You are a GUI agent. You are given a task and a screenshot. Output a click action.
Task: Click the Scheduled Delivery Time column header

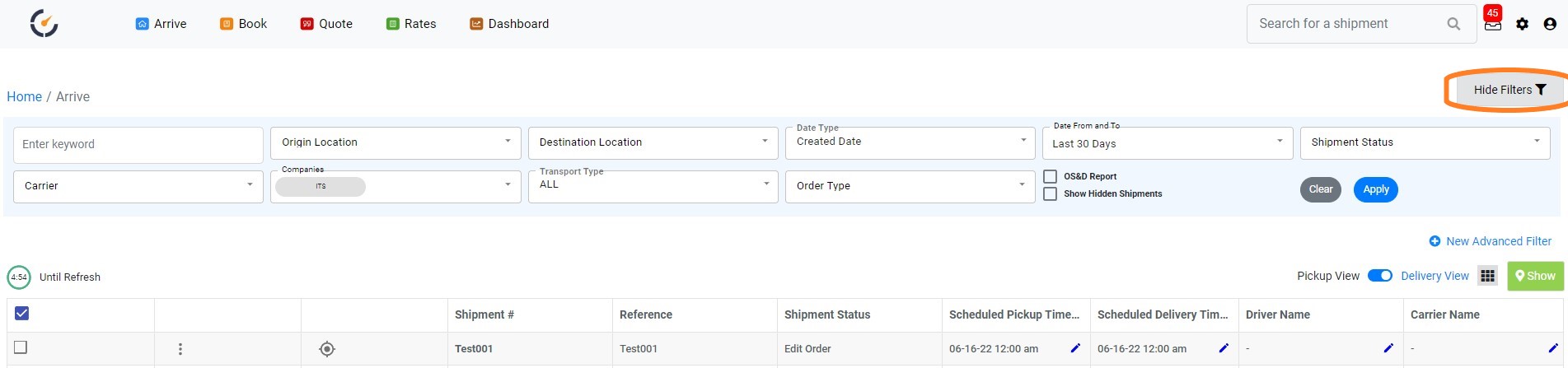coord(1163,314)
